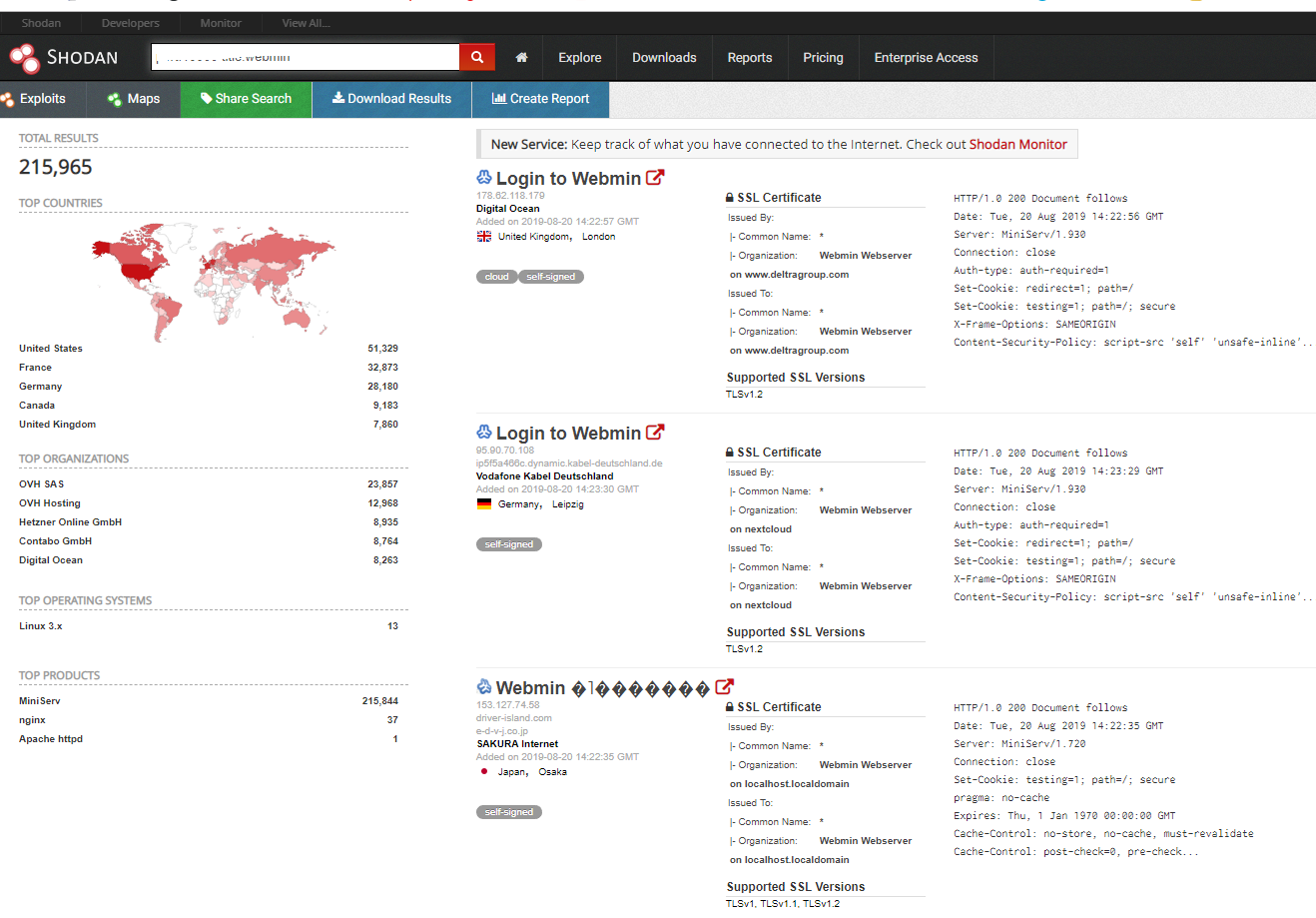Click self-signed tag under Leipzig result
This screenshot has width=1316, height=918.
click(509, 544)
